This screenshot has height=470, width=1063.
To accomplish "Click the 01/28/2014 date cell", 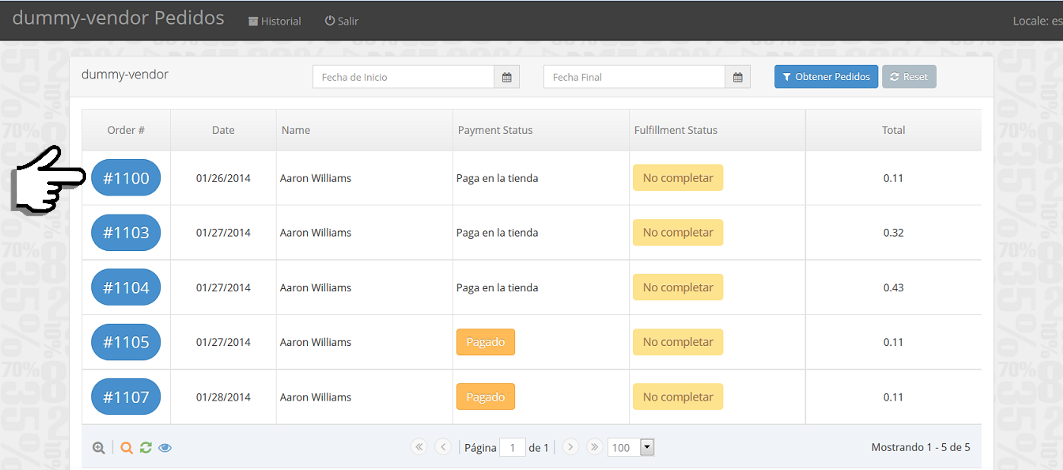I will [x=223, y=397].
